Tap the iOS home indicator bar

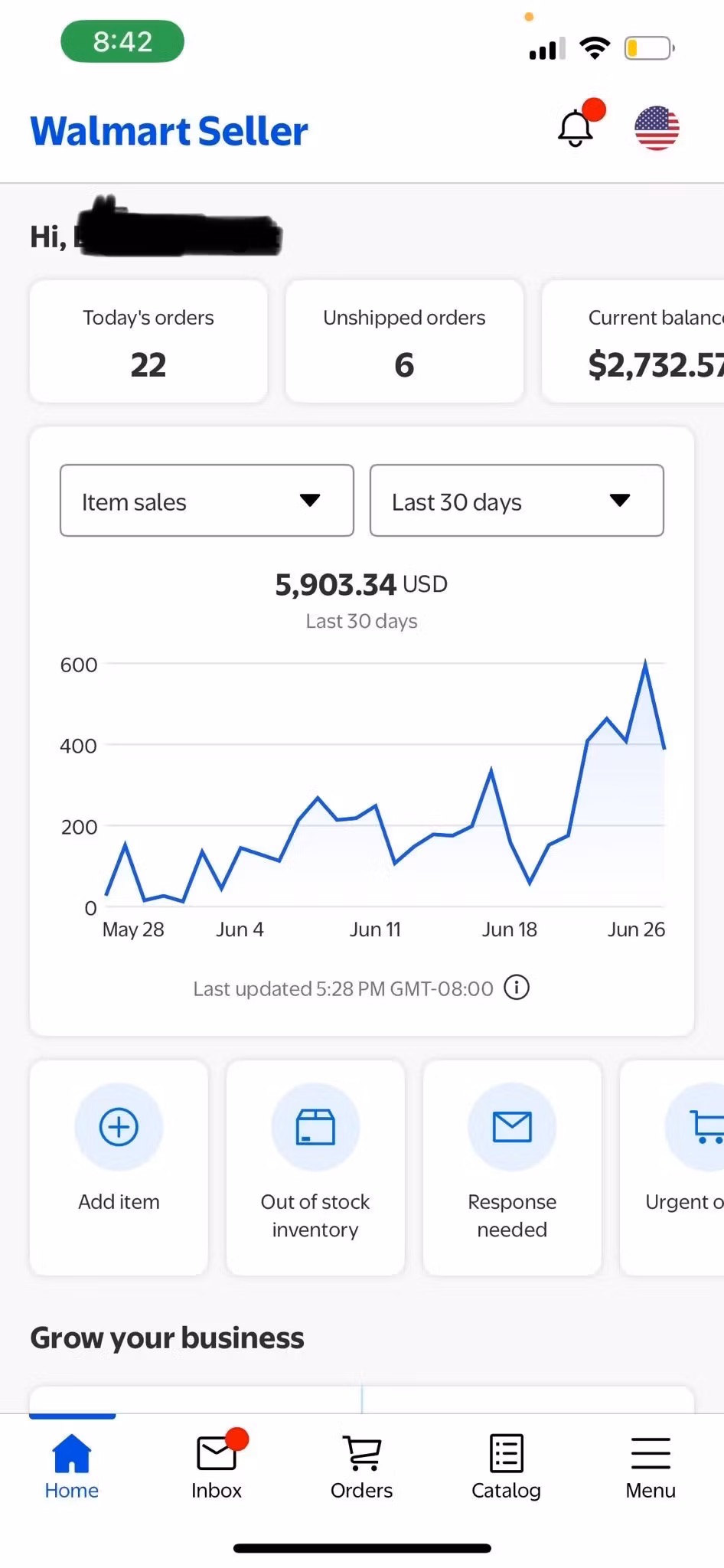pos(362,1548)
